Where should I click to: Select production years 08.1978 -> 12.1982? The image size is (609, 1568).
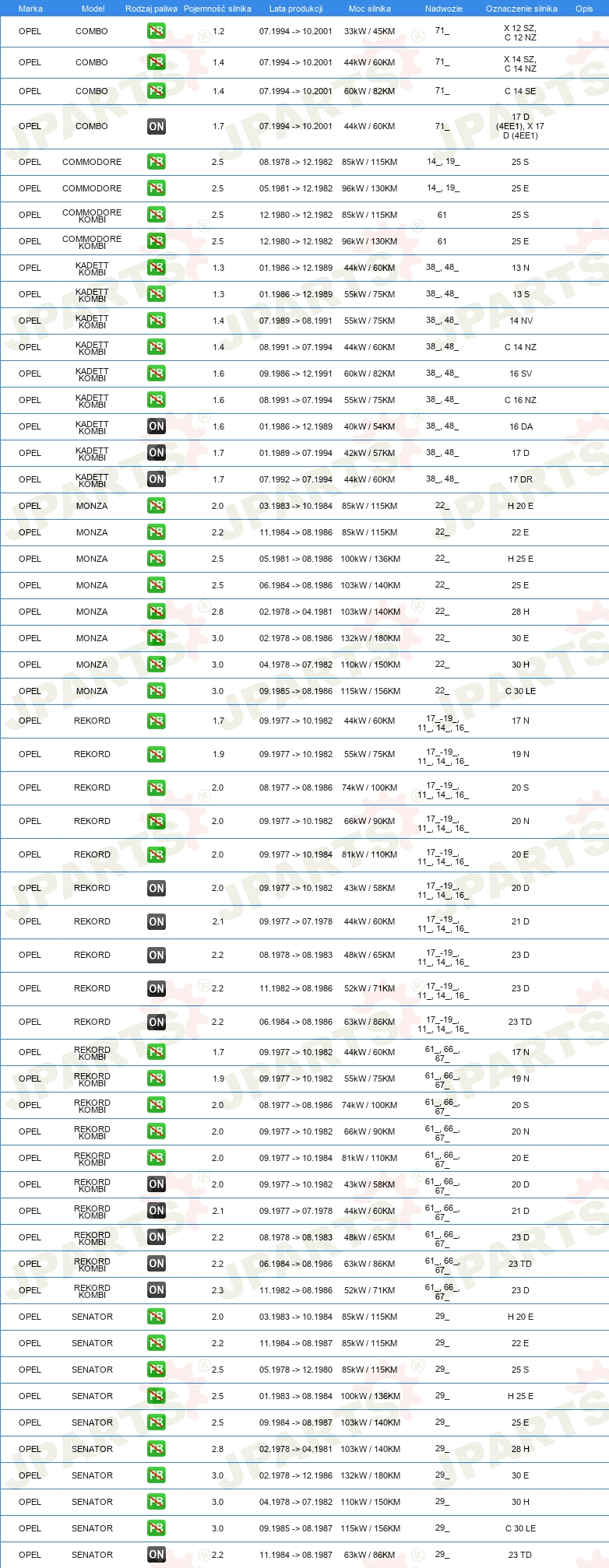pos(296,162)
